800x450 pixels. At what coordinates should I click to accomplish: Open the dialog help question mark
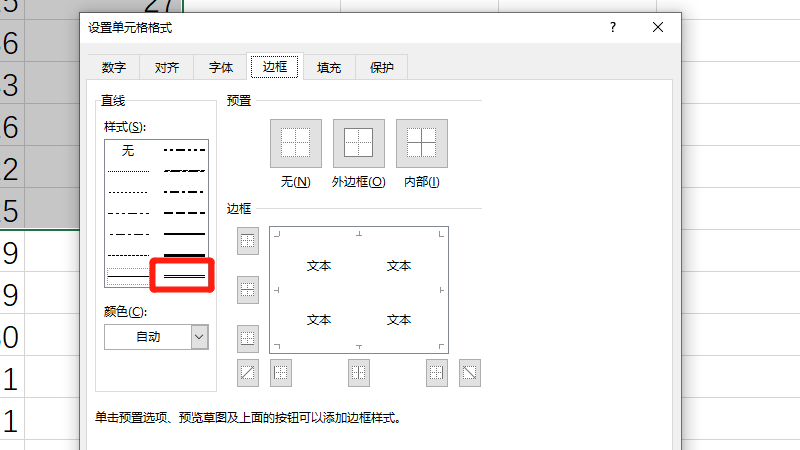(613, 28)
